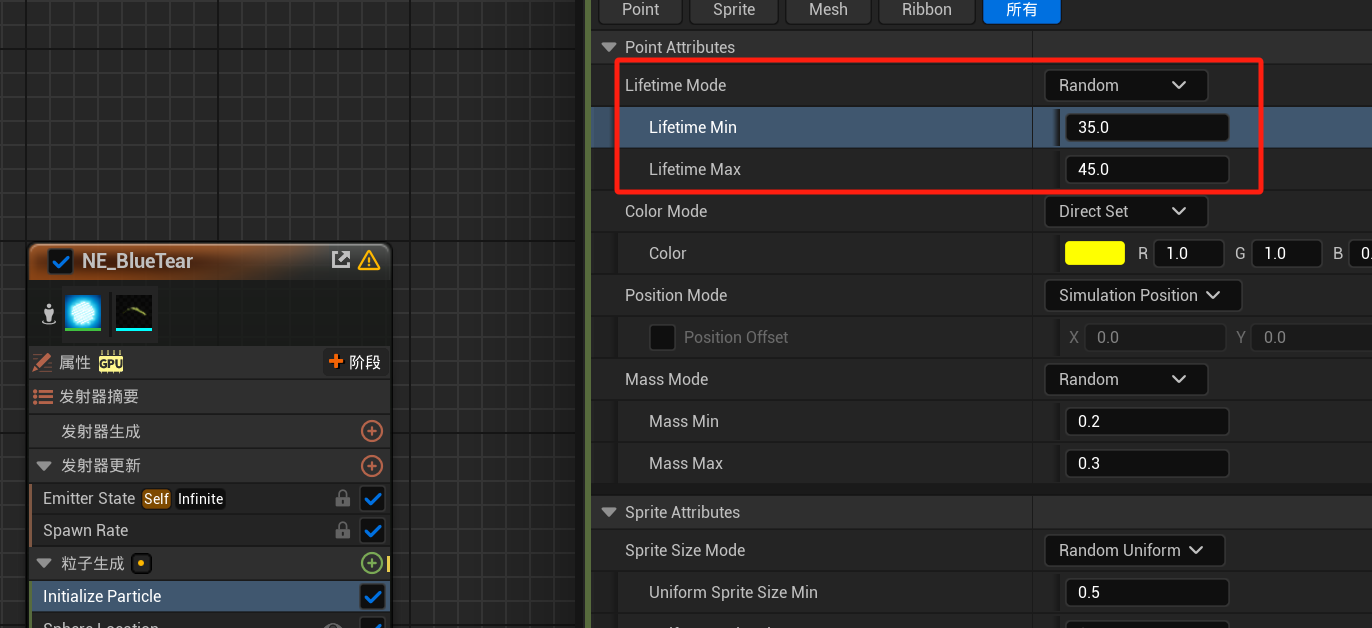1372x628 pixels.
Task: Open the Lifetime Mode dropdown
Action: (x=1126, y=85)
